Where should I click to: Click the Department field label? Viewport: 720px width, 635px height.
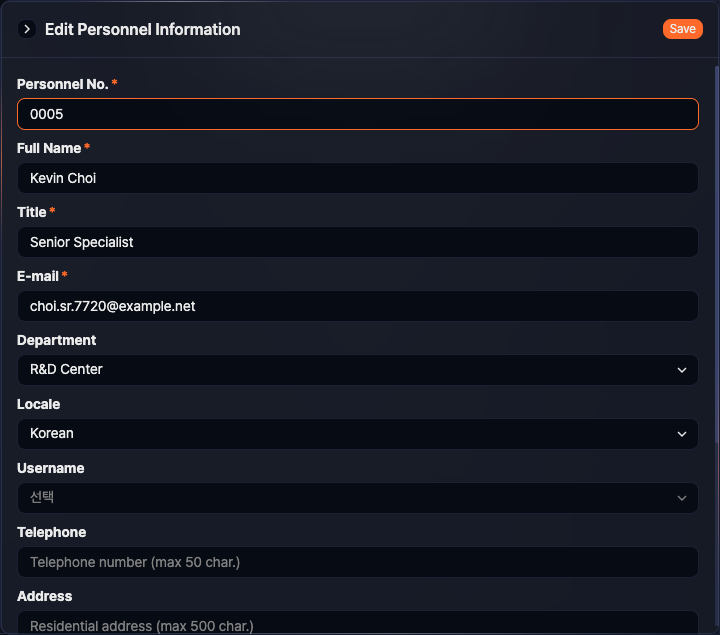56,340
